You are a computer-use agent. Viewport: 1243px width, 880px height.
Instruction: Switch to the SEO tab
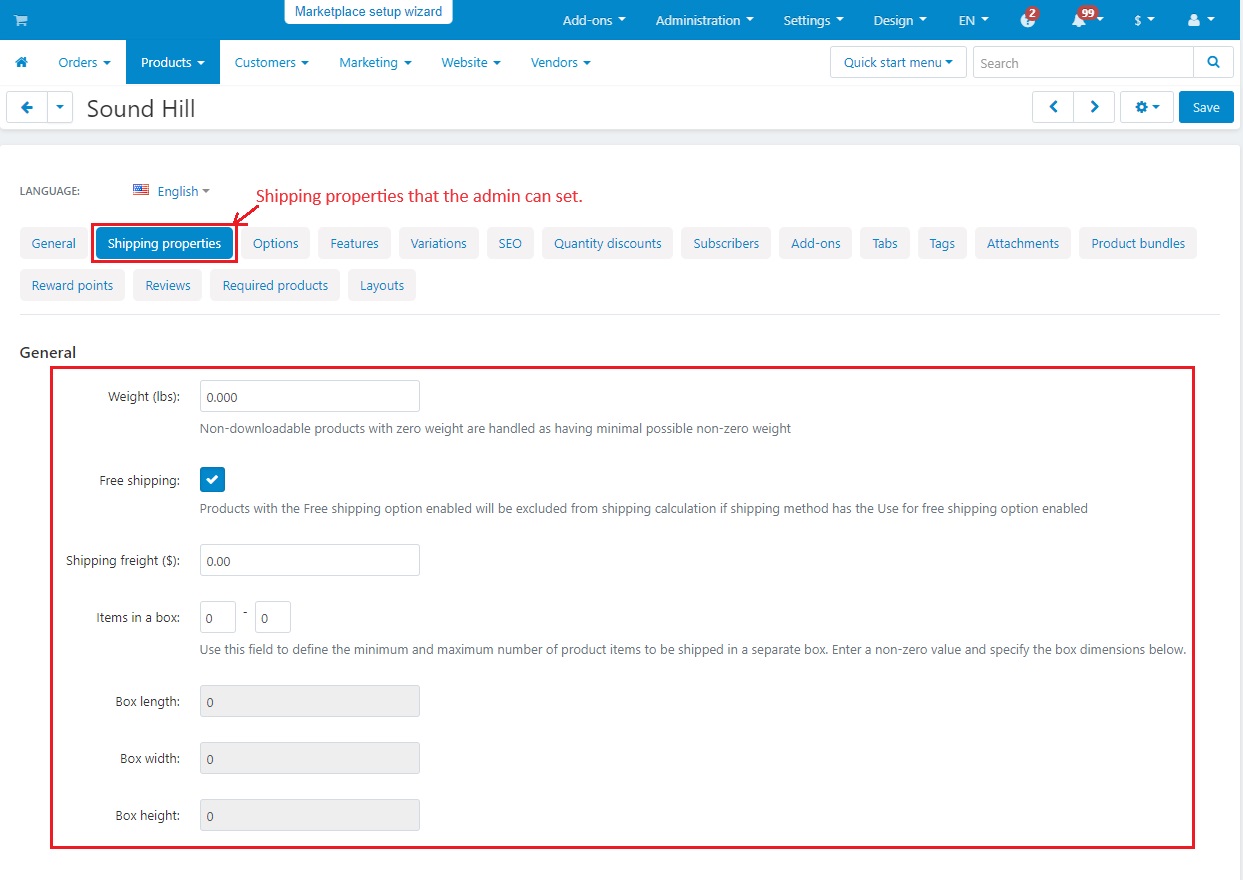(x=510, y=243)
